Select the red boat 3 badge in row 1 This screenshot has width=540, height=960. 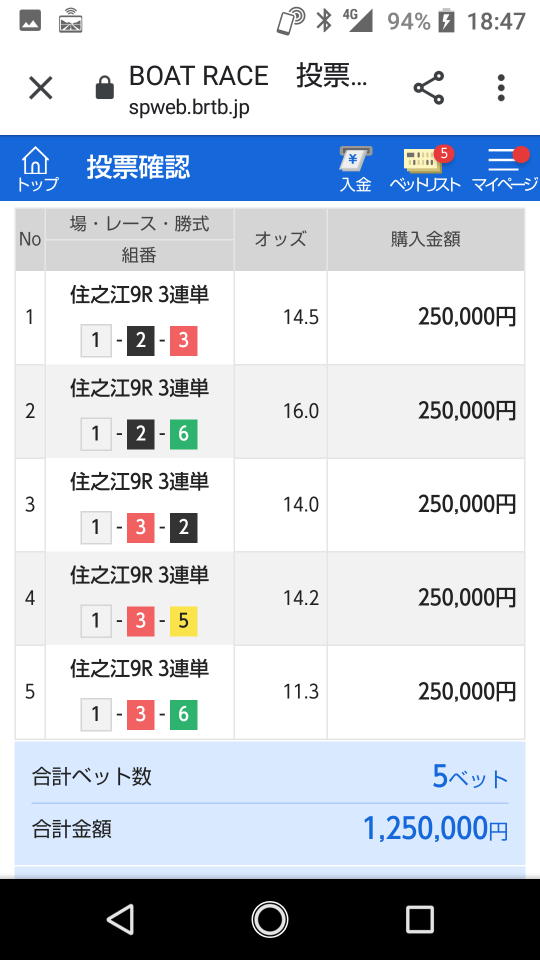tap(184, 340)
